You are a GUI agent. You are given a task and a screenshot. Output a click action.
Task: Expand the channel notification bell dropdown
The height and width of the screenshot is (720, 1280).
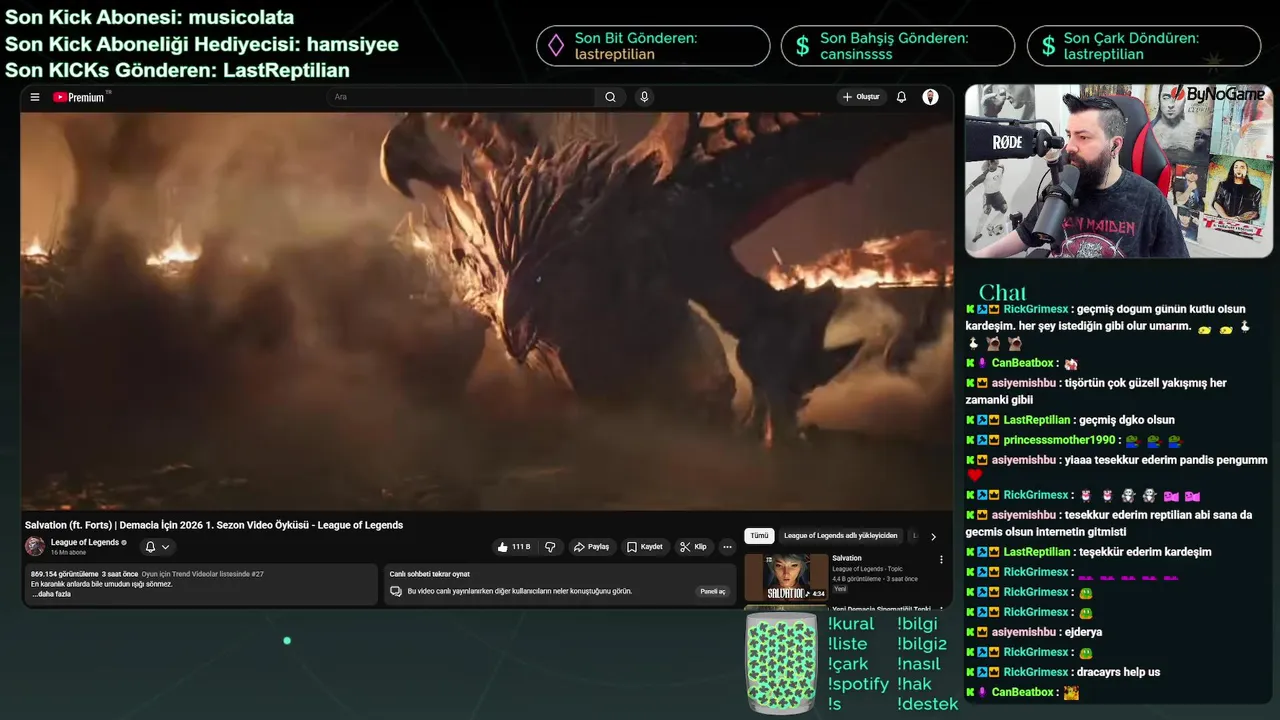[x=157, y=547]
